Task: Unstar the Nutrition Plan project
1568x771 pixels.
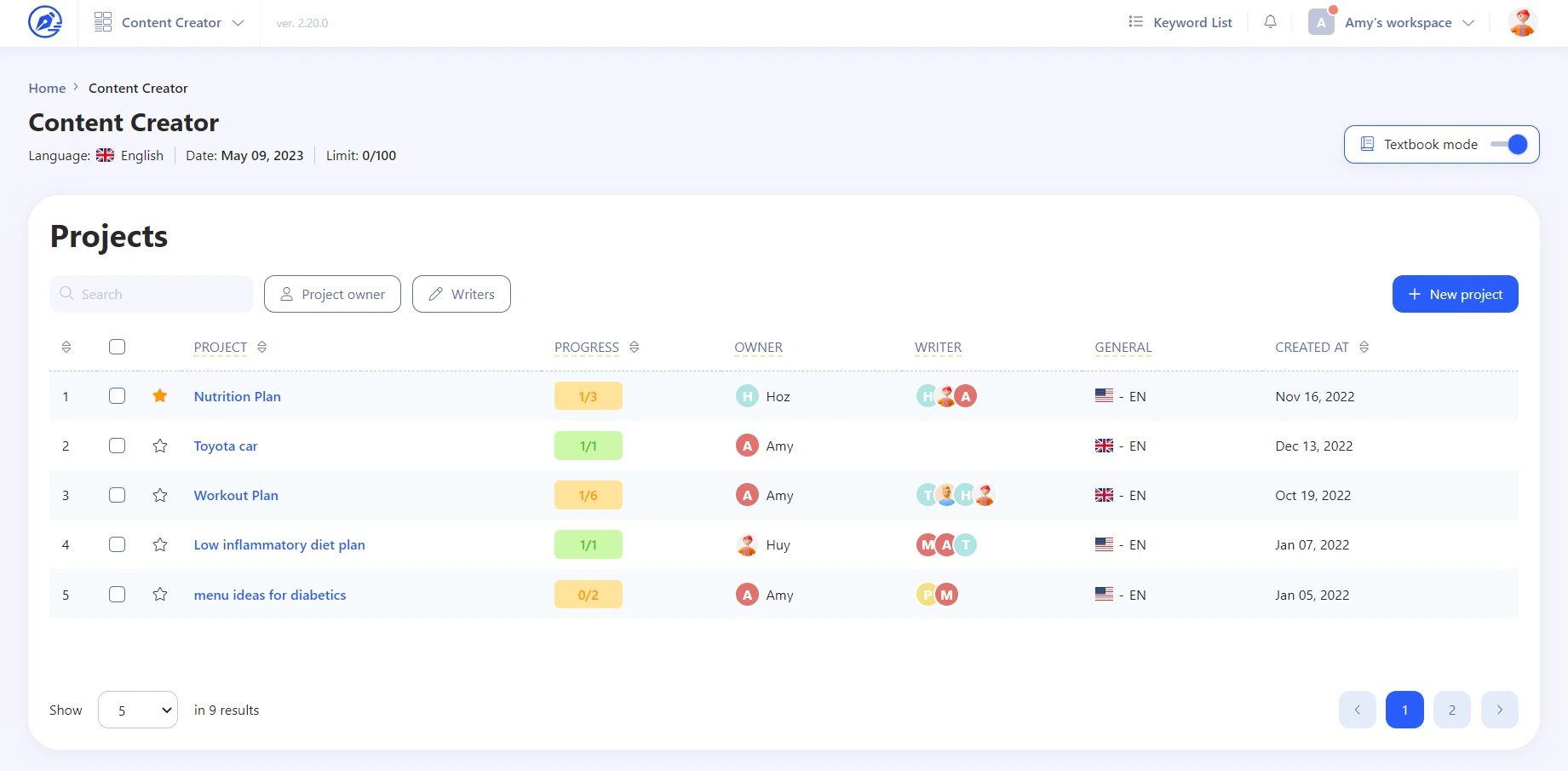Action: coord(159,396)
